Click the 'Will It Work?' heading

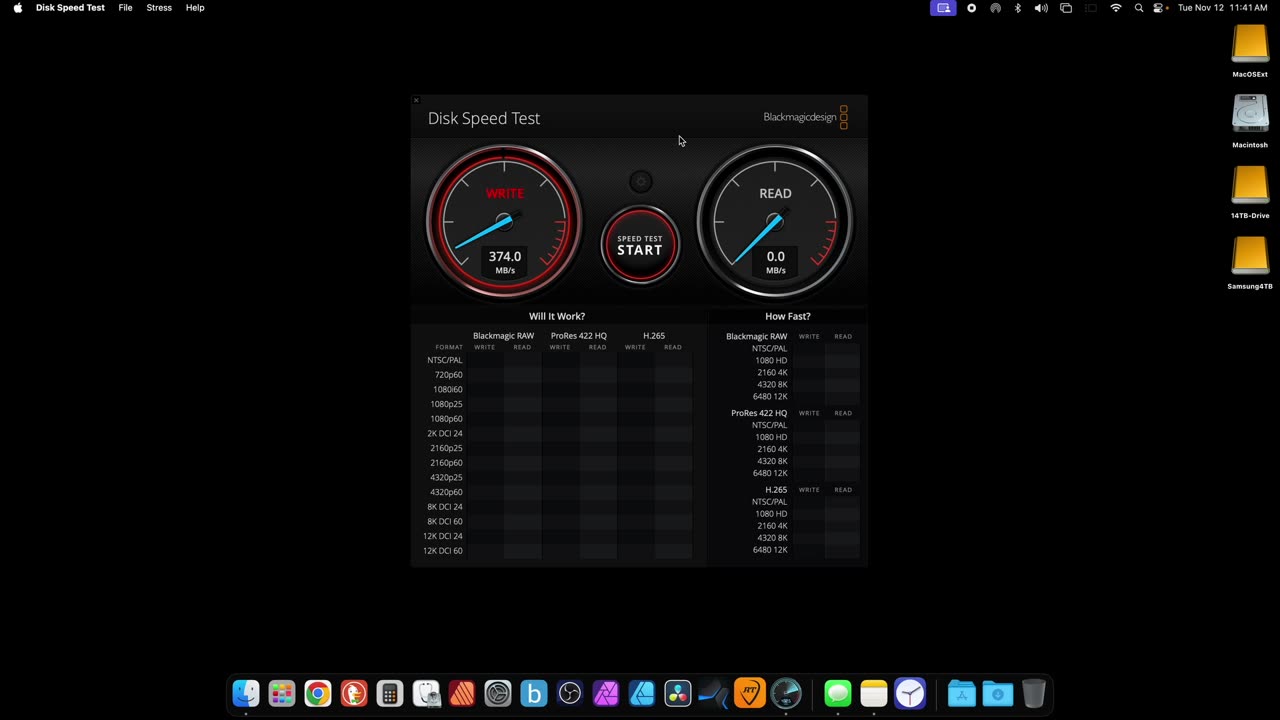557,316
